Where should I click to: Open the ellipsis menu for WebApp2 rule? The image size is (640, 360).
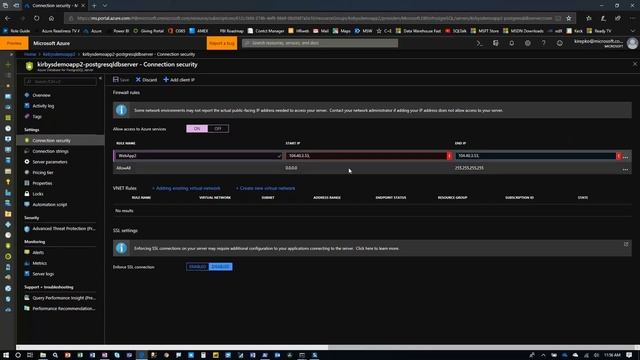(x=625, y=157)
